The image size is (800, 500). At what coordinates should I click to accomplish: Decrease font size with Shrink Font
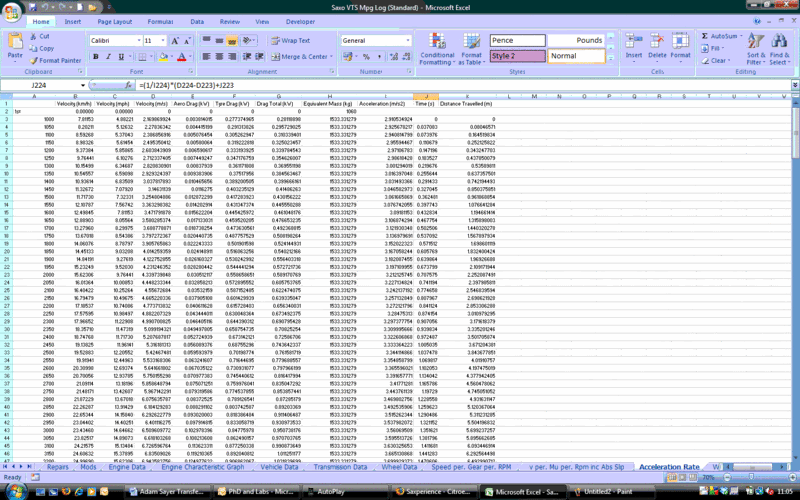(187, 41)
